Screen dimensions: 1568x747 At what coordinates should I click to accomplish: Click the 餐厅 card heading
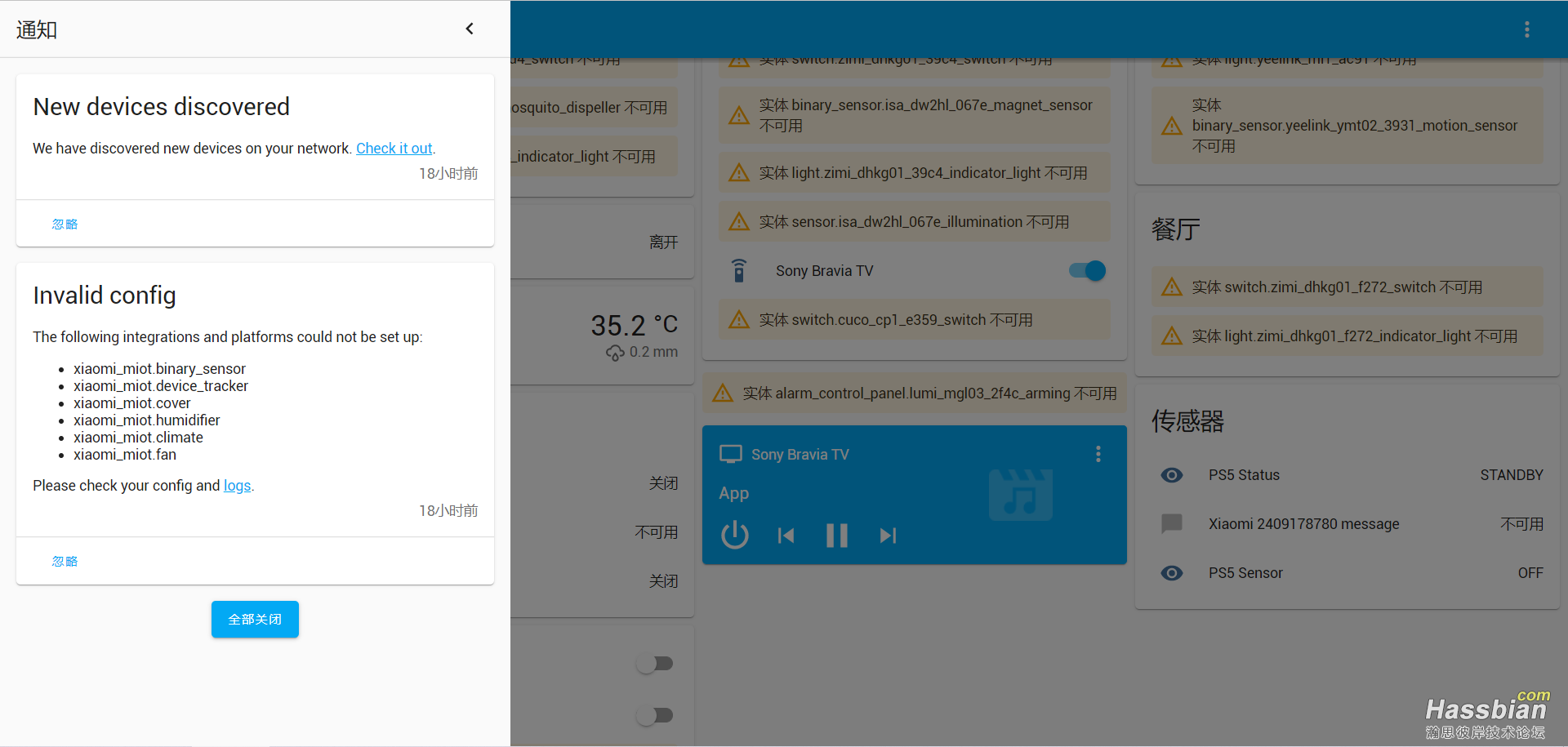(1176, 229)
